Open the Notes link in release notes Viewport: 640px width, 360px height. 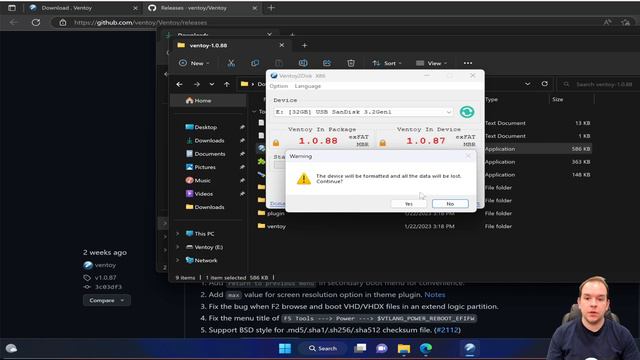click(435, 294)
